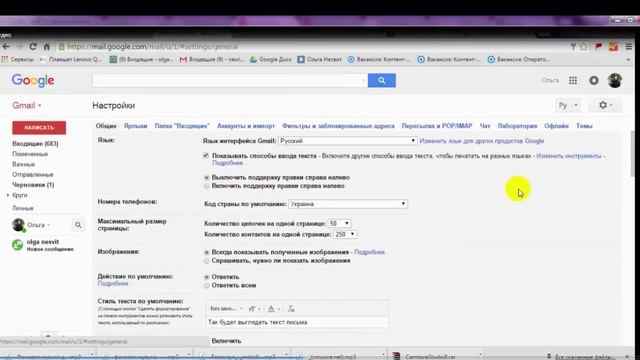
Task: Switch to the Аккаунты и импорт tab
Action: click(x=246, y=126)
